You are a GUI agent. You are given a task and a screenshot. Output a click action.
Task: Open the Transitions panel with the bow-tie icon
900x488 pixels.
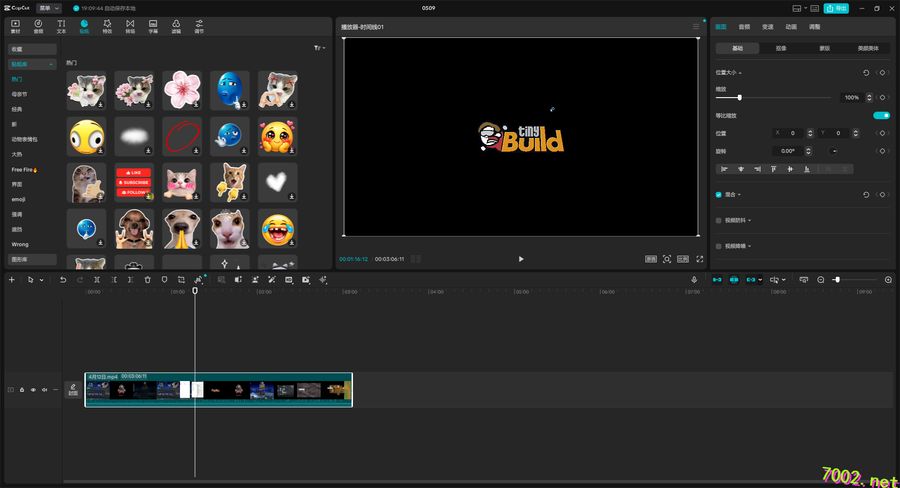click(x=130, y=26)
